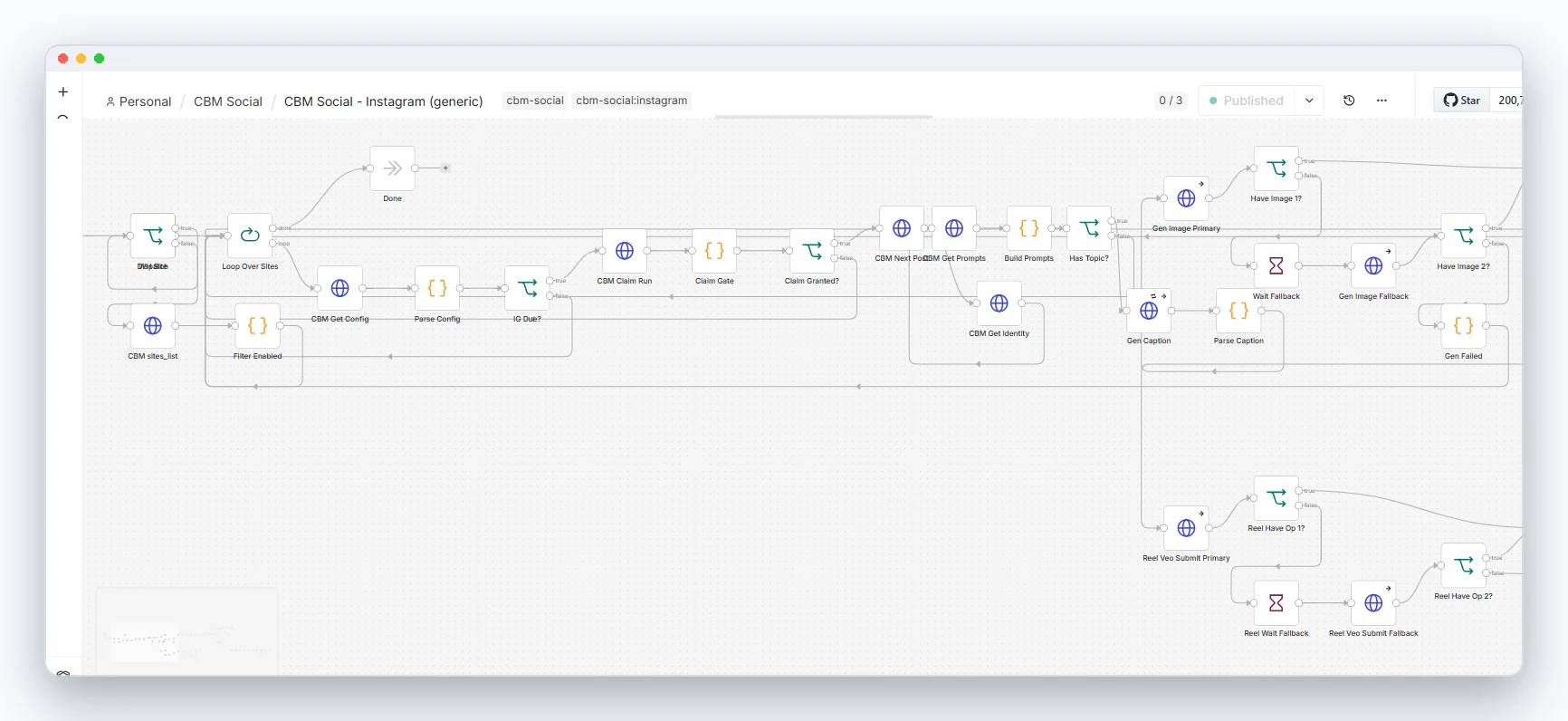This screenshot has width=1568, height=721.
Task: Click workflow title CBM Social - Instagram (generic)
Action: point(384,101)
